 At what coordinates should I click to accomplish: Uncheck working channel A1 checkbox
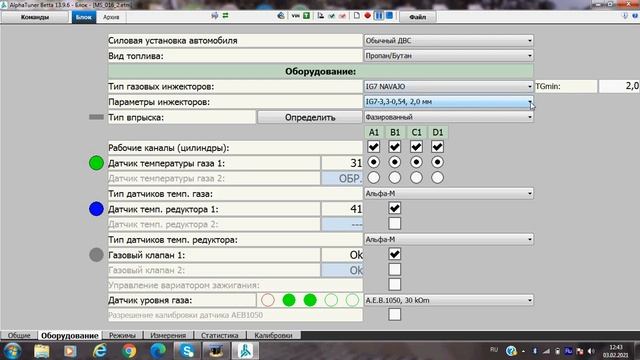(373, 147)
